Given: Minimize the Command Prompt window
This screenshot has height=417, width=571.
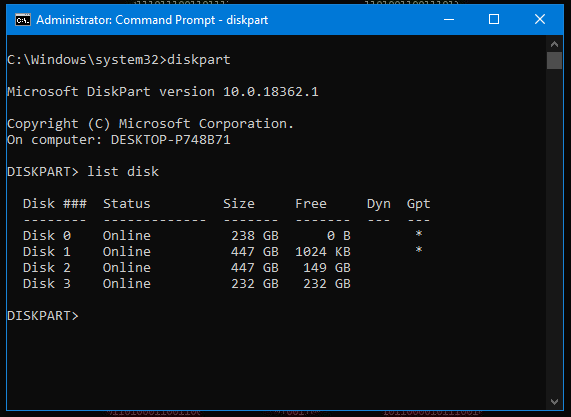Looking at the screenshot, I should (449, 19).
